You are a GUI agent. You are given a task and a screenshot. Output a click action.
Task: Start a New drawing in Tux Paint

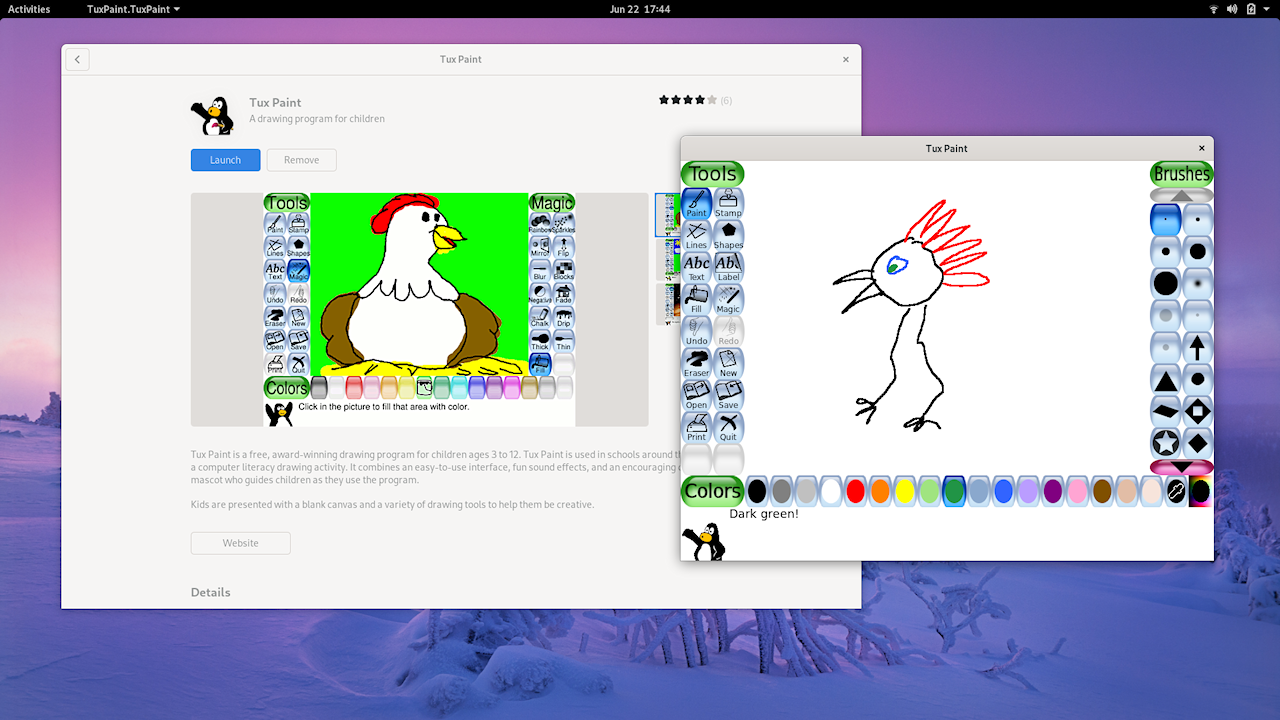(728, 363)
